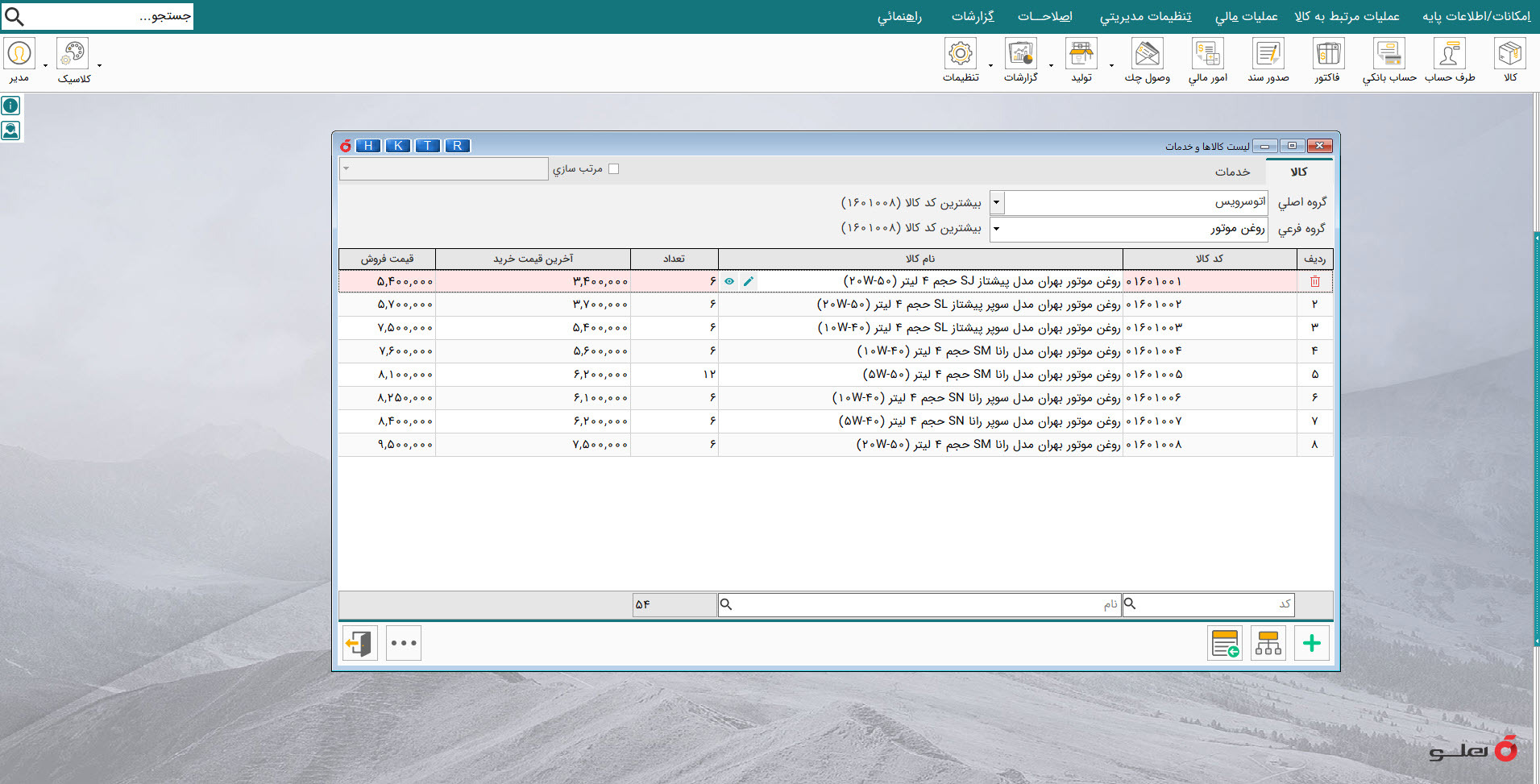The width and height of the screenshot is (1540, 784).
Task: Expand dropdown arrow beside گزارشات toolbar icon
Action: point(990,65)
